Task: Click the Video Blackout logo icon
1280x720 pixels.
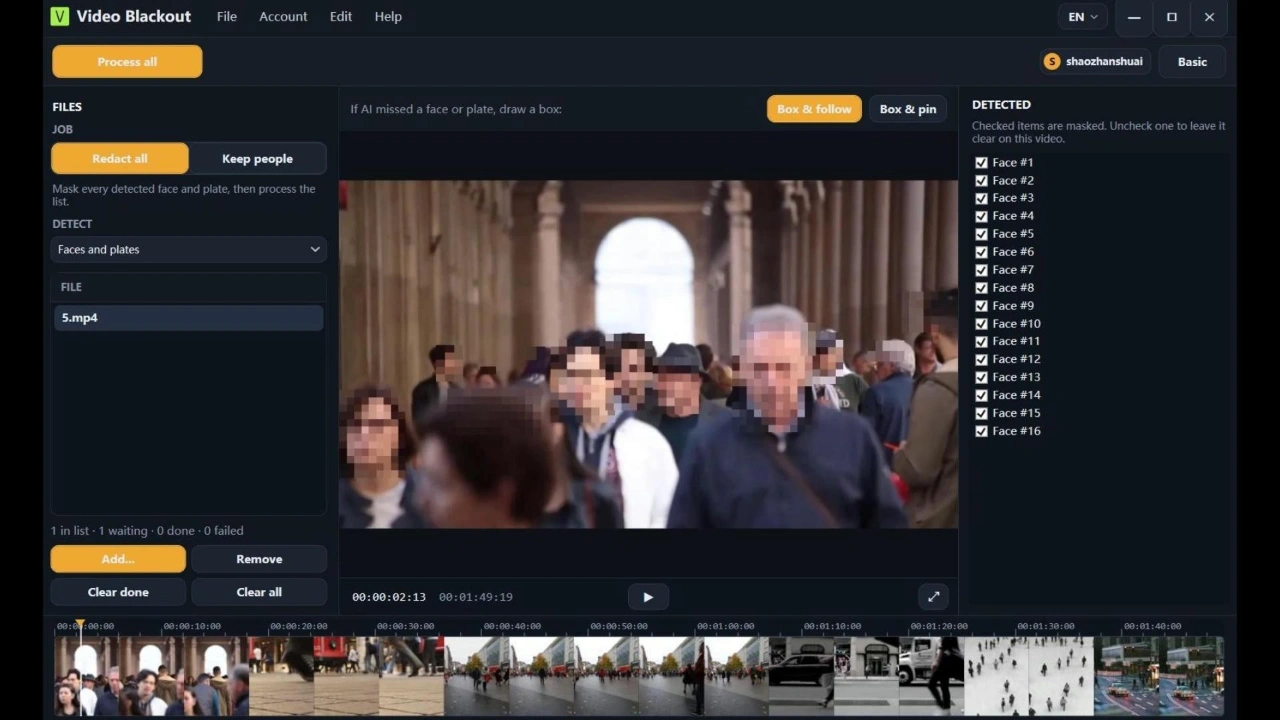Action: (x=60, y=16)
